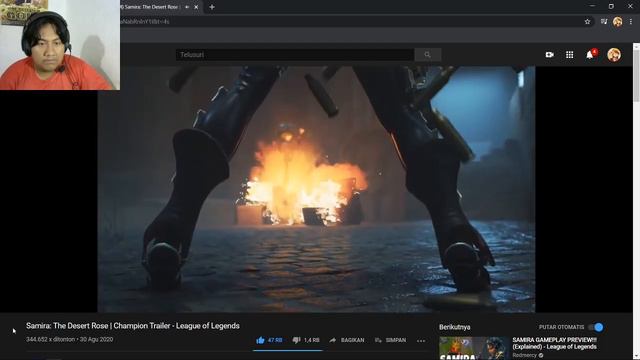Close the Samira Desert Rose browser tab

tap(196, 7)
